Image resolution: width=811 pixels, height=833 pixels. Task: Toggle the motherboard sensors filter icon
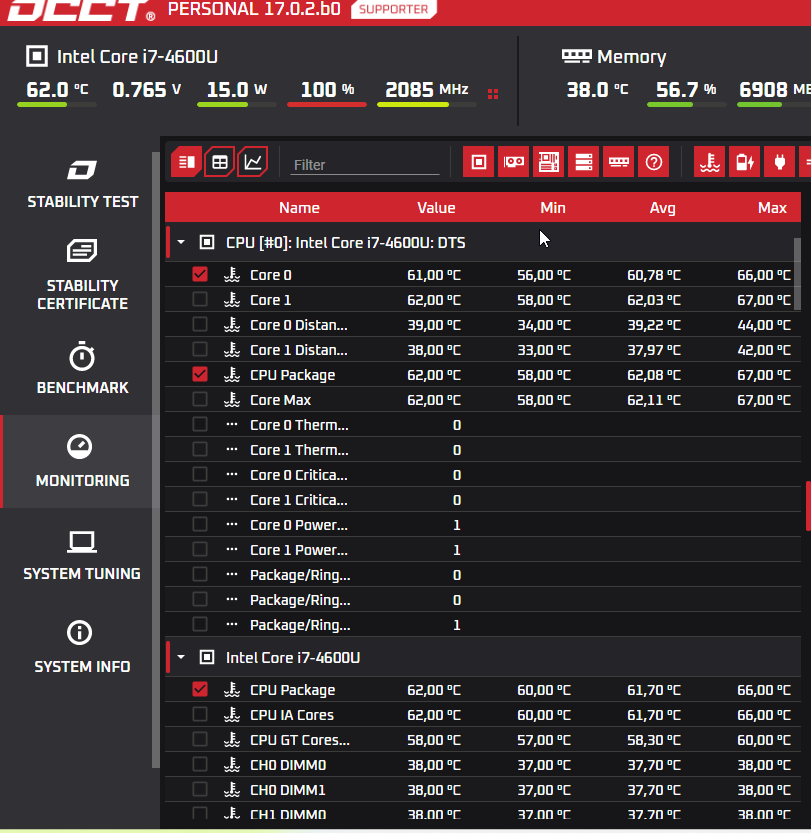(549, 162)
